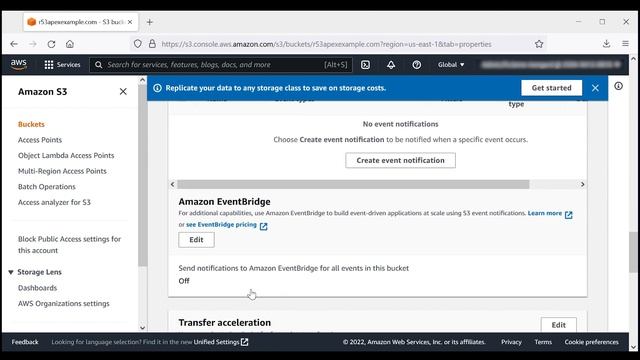Open the info panel icon
Viewport: 640px width, 360px height.
coord(618,86)
